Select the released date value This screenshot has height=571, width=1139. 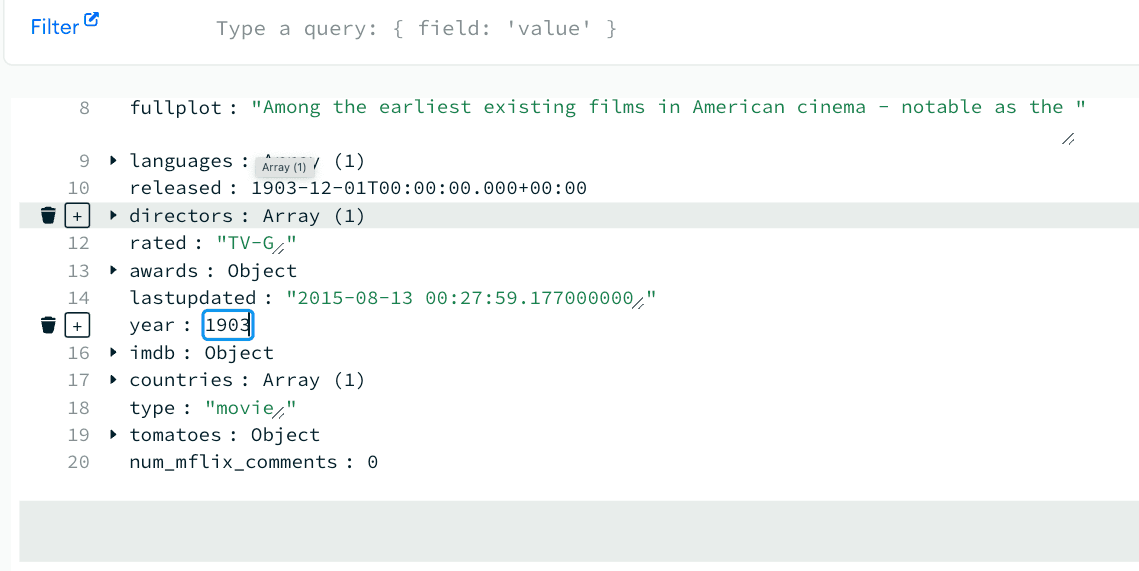418,188
